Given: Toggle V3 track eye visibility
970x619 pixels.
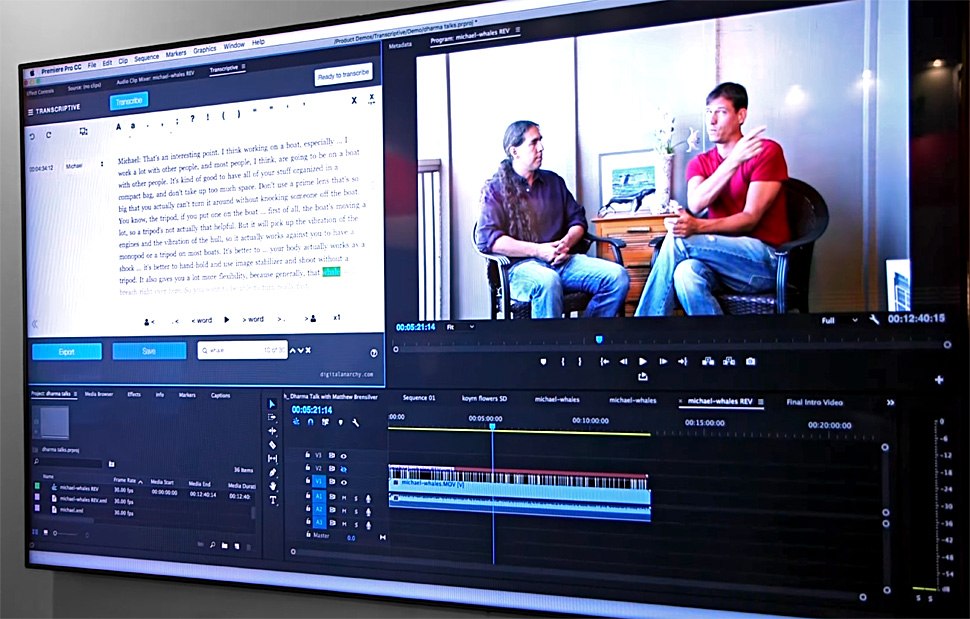Looking at the screenshot, I should pyautogui.click(x=343, y=456).
